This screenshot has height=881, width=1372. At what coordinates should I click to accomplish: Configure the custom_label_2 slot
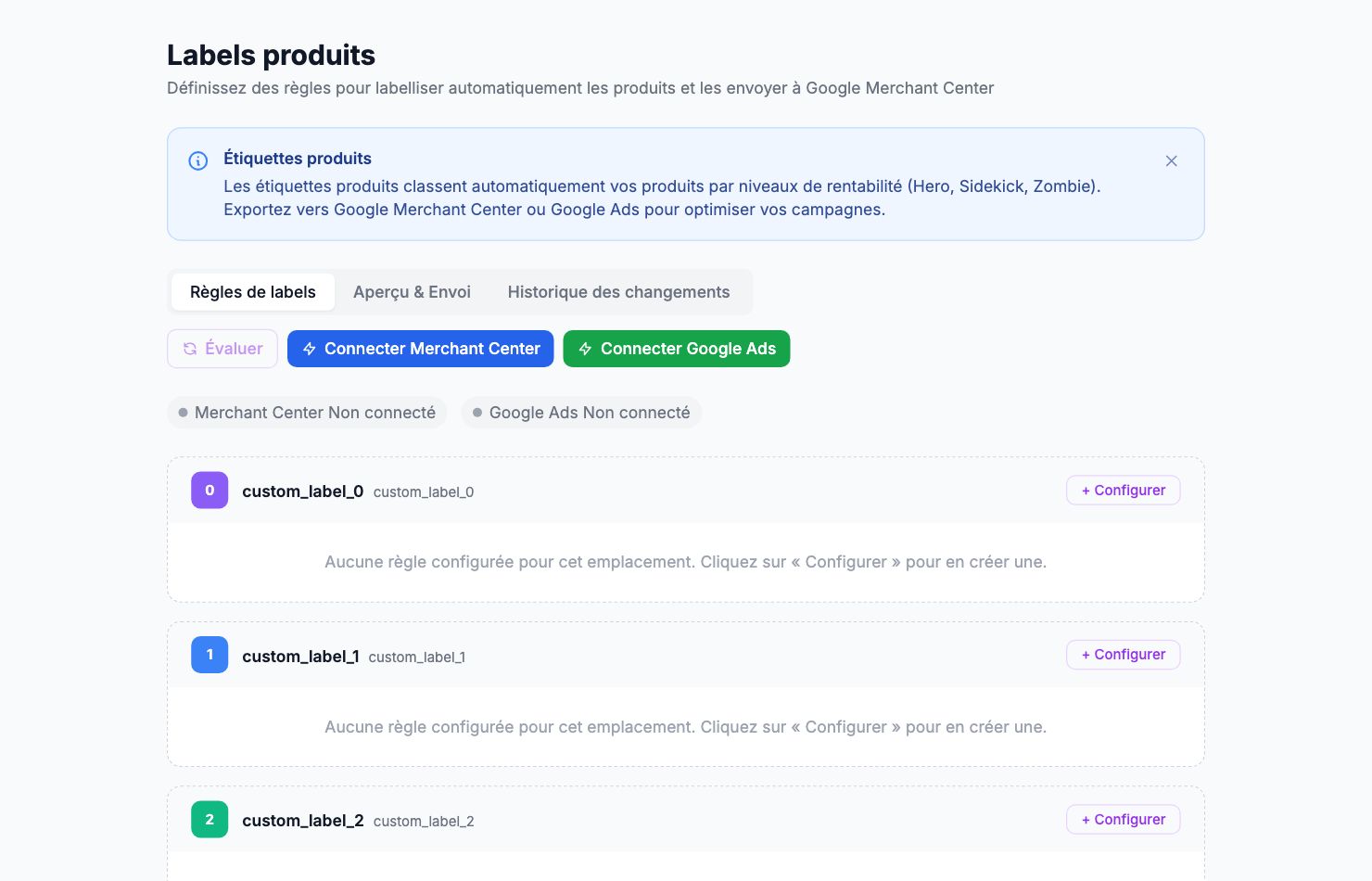tap(1124, 820)
